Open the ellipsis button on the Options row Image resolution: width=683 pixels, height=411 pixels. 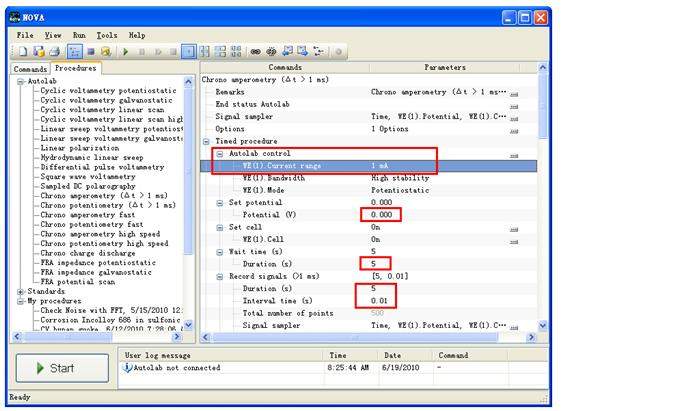pyautogui.click(x=514, y=131)
